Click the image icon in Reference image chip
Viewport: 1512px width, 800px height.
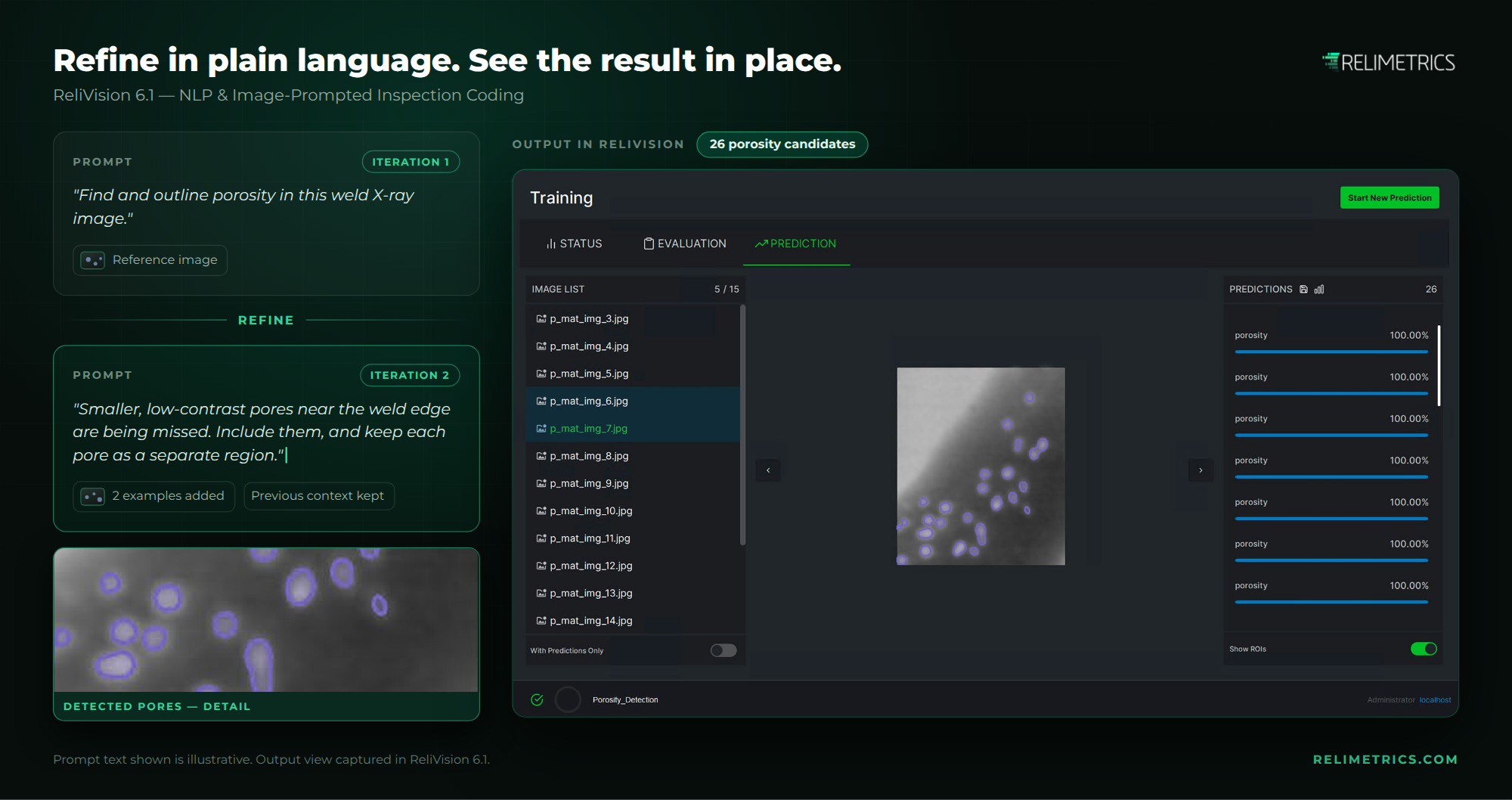click(x=93, y=260)
